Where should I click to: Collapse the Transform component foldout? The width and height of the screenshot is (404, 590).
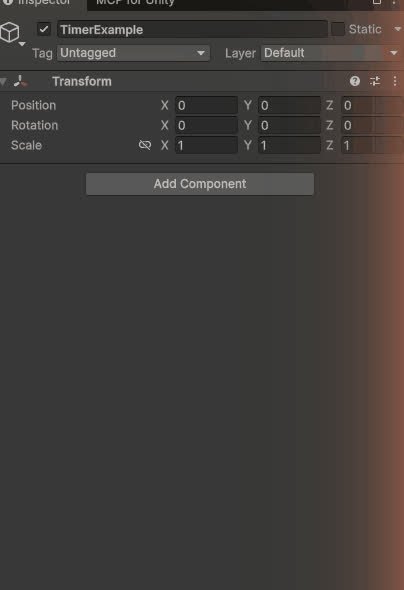click(3, 81)
